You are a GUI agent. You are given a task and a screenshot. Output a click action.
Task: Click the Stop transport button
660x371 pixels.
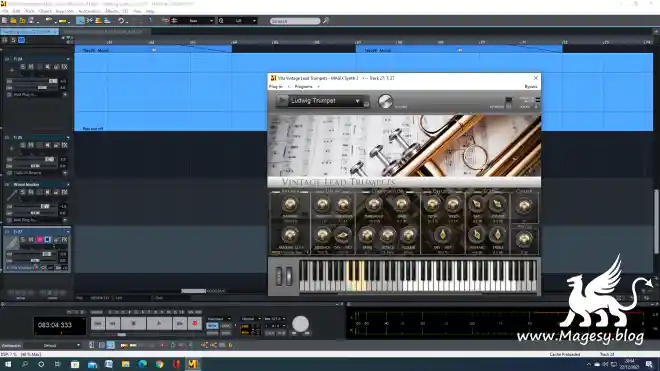coord(133,323)
